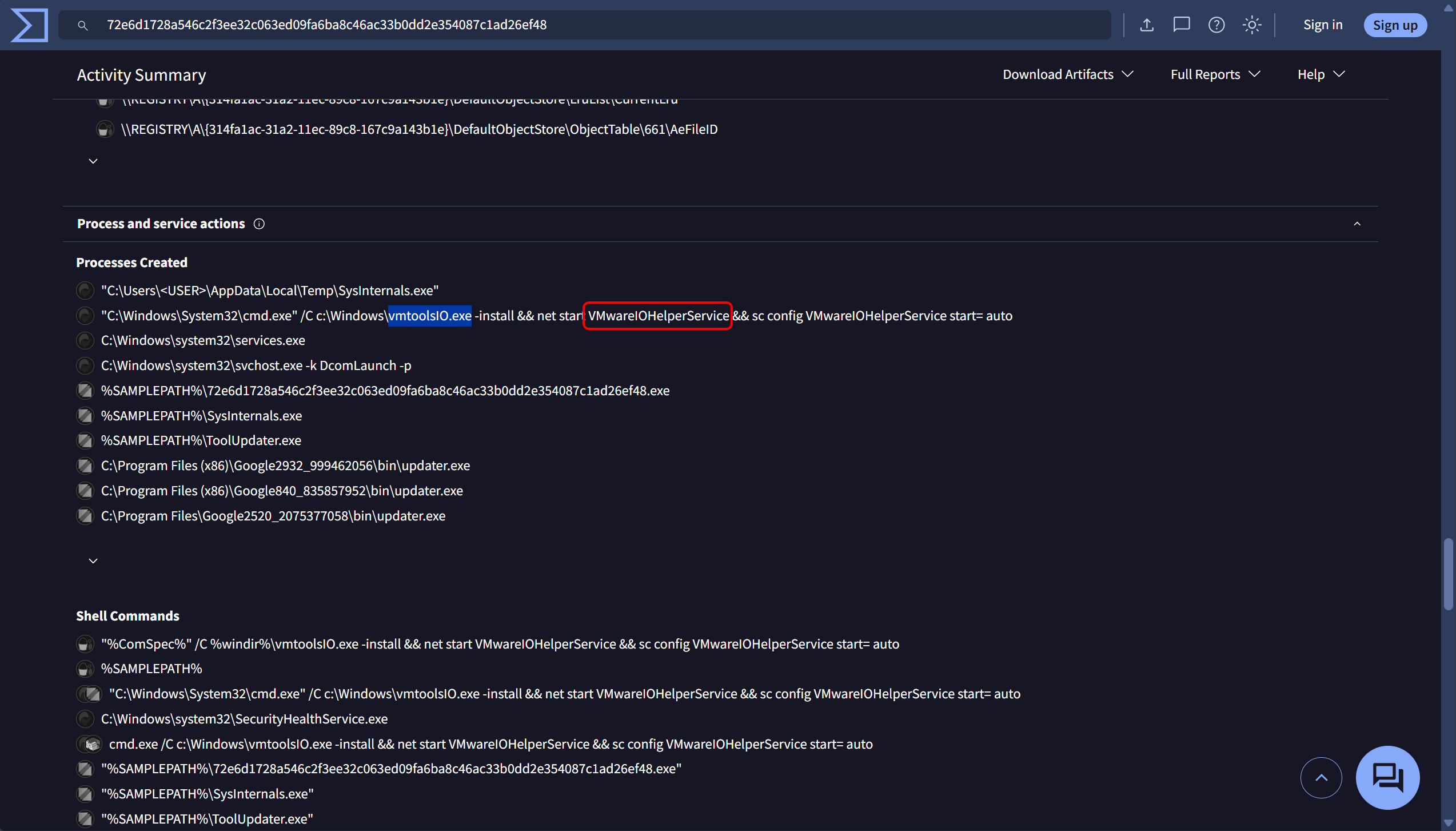1456x831 pixels.
Task: Click info icon beside Process and service actions
Action: point(259,224)
